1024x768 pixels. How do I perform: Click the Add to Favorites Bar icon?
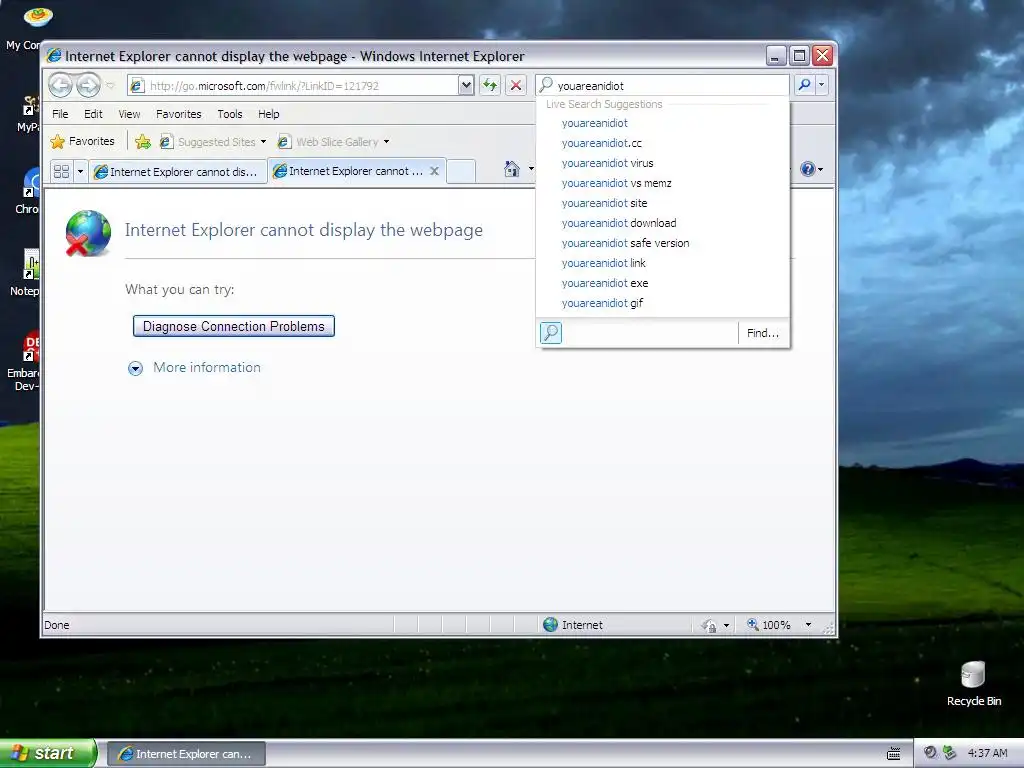click(142, 141)
